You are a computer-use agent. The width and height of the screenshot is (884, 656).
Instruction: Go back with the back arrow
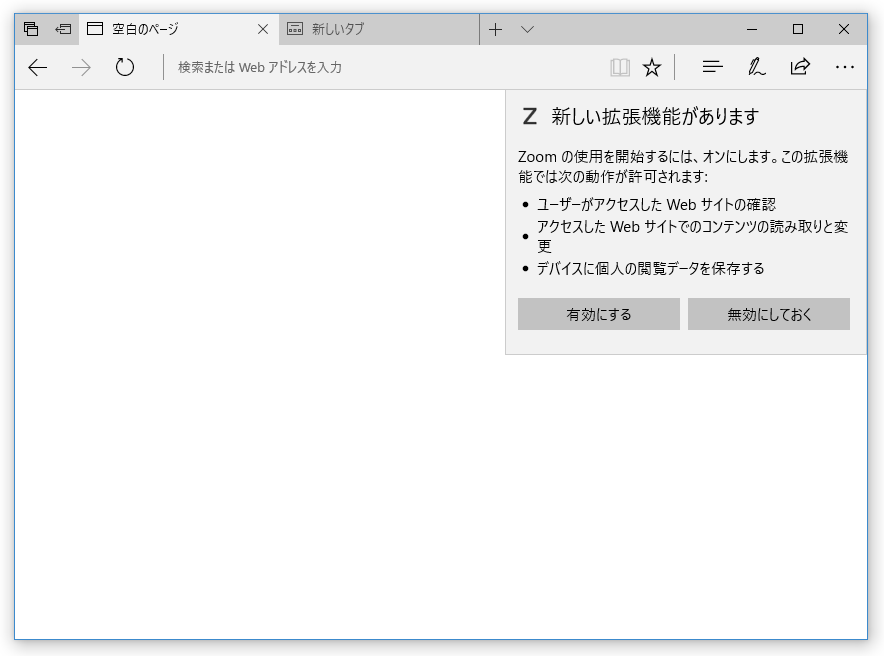(38, 68)
